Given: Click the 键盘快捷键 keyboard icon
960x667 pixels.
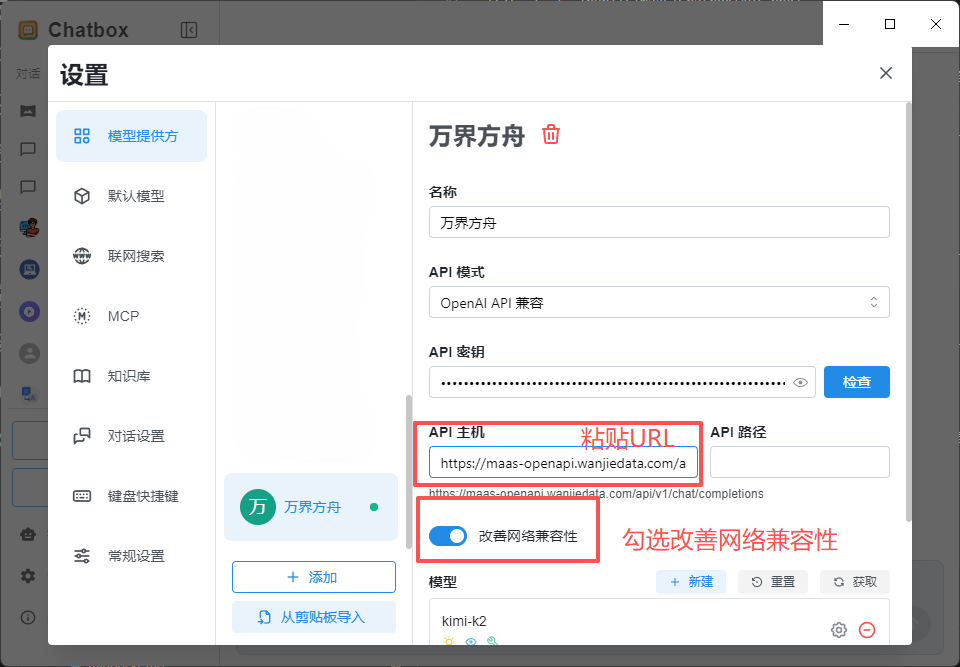Looking at the screenshot, I should (82, 496).
